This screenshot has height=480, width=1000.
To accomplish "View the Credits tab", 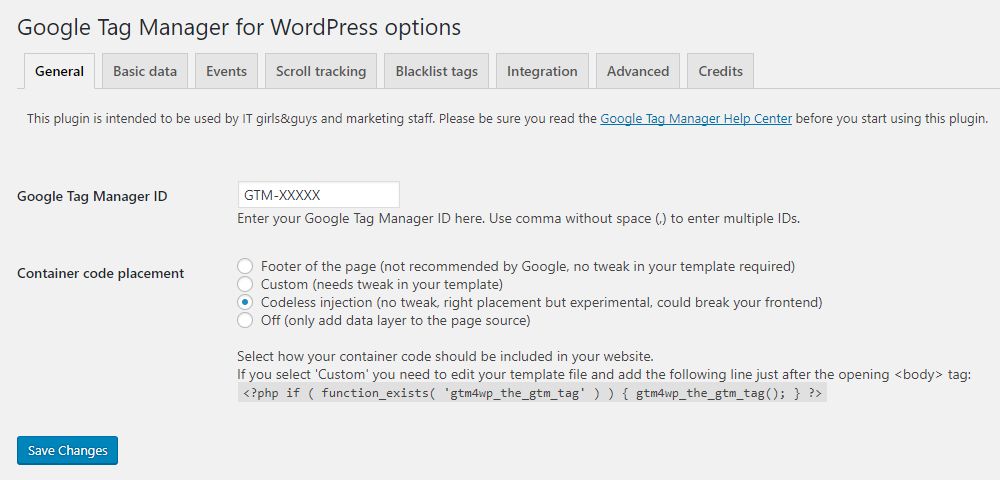I will (x=720, y=71).
